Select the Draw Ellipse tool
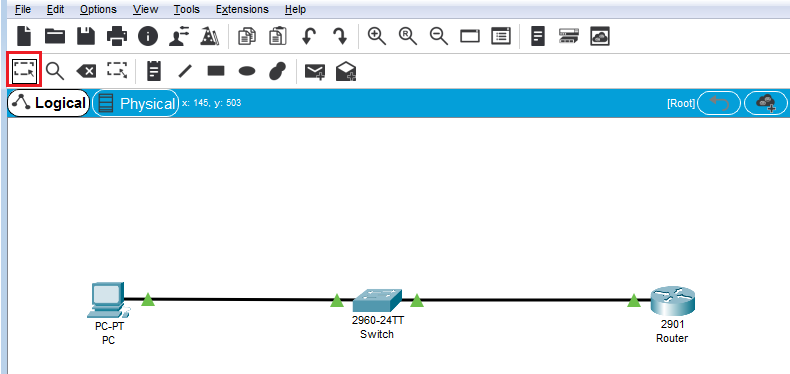Image resolution: width=790 pixels, height=374 pixels. coord(246,71)
